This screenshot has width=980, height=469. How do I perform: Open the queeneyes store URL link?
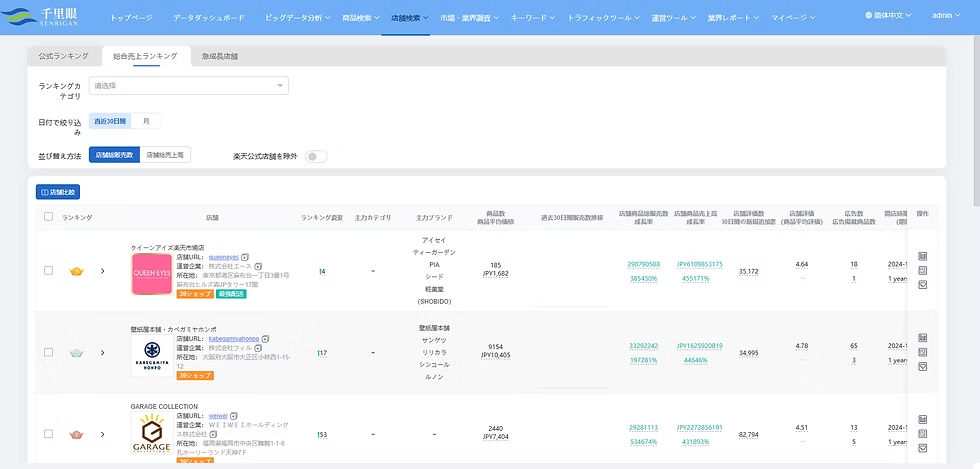pos(224,257)
